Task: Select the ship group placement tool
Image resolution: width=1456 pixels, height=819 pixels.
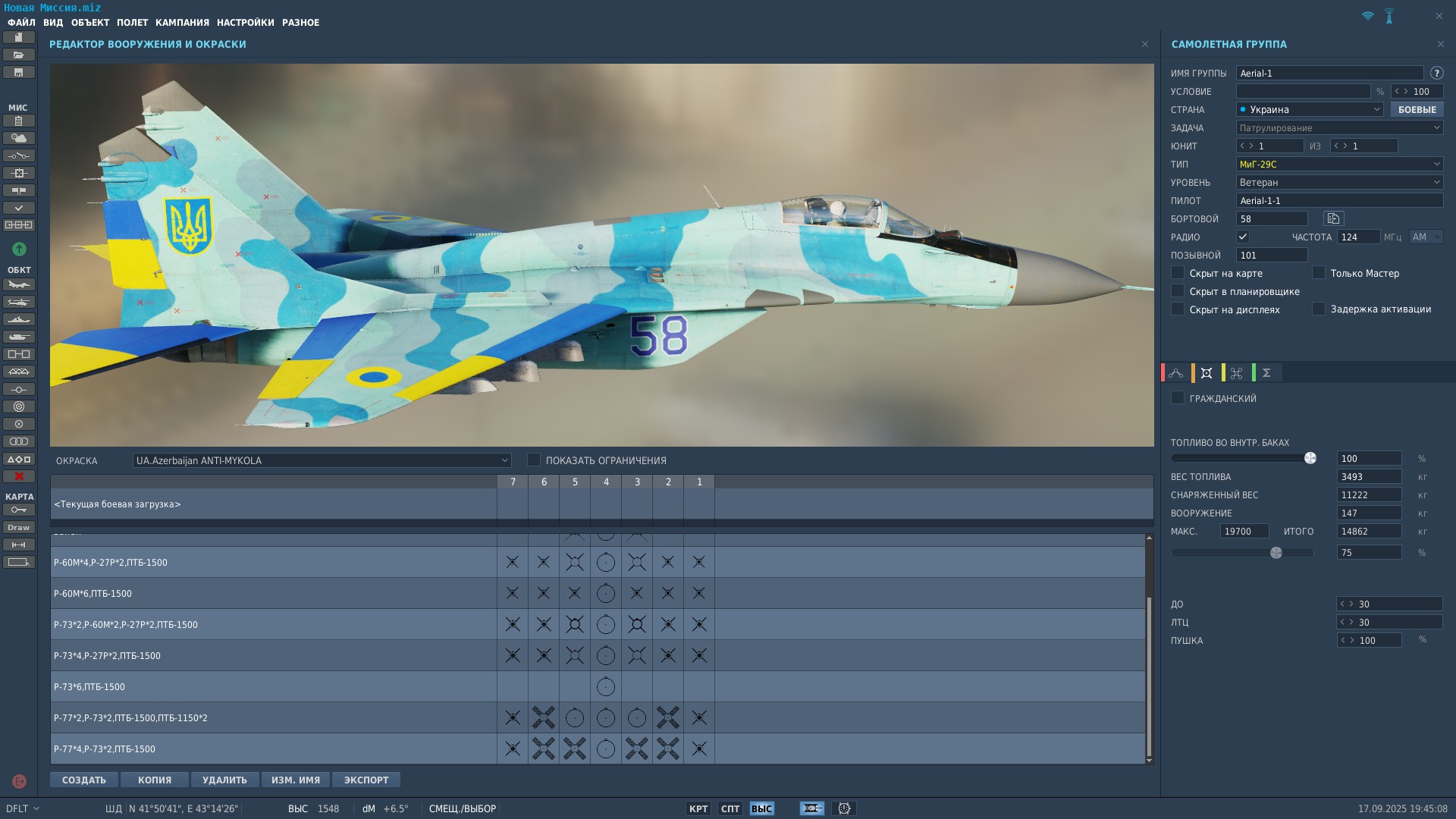Action: pos(19,319)
